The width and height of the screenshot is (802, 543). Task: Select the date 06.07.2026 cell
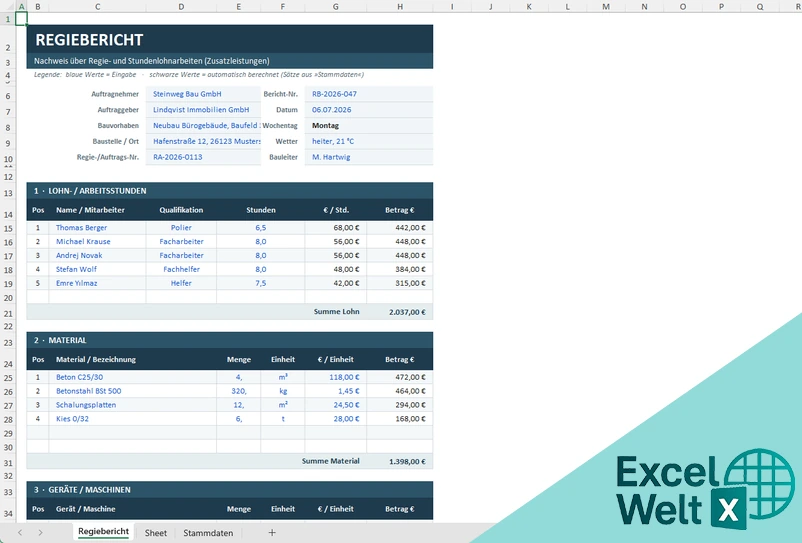pos(369,110)
